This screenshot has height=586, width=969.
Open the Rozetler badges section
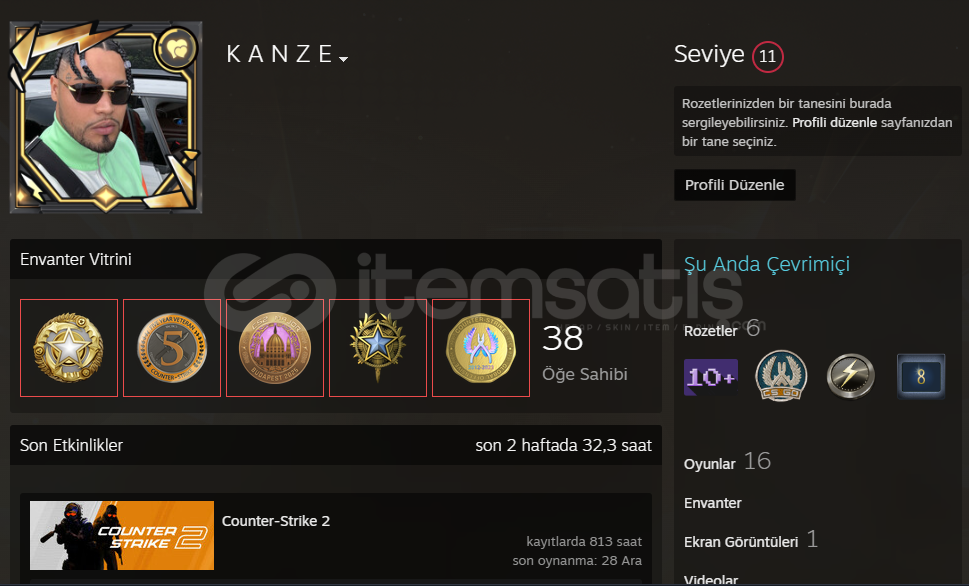click(711, 331)
